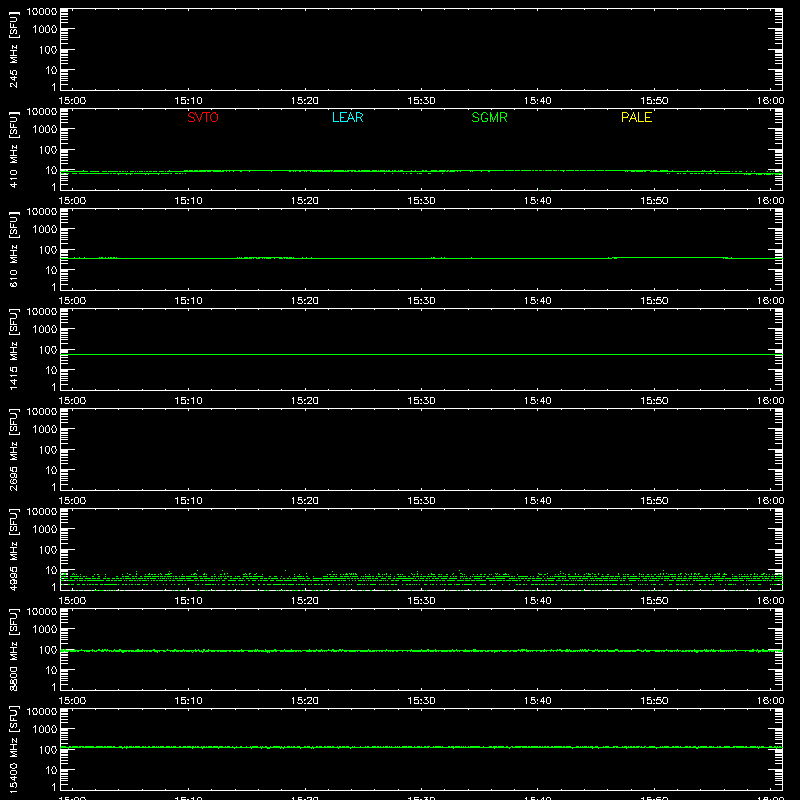
Task: Select the 2695 MHz [SFU] axis title
Action: 13,449
